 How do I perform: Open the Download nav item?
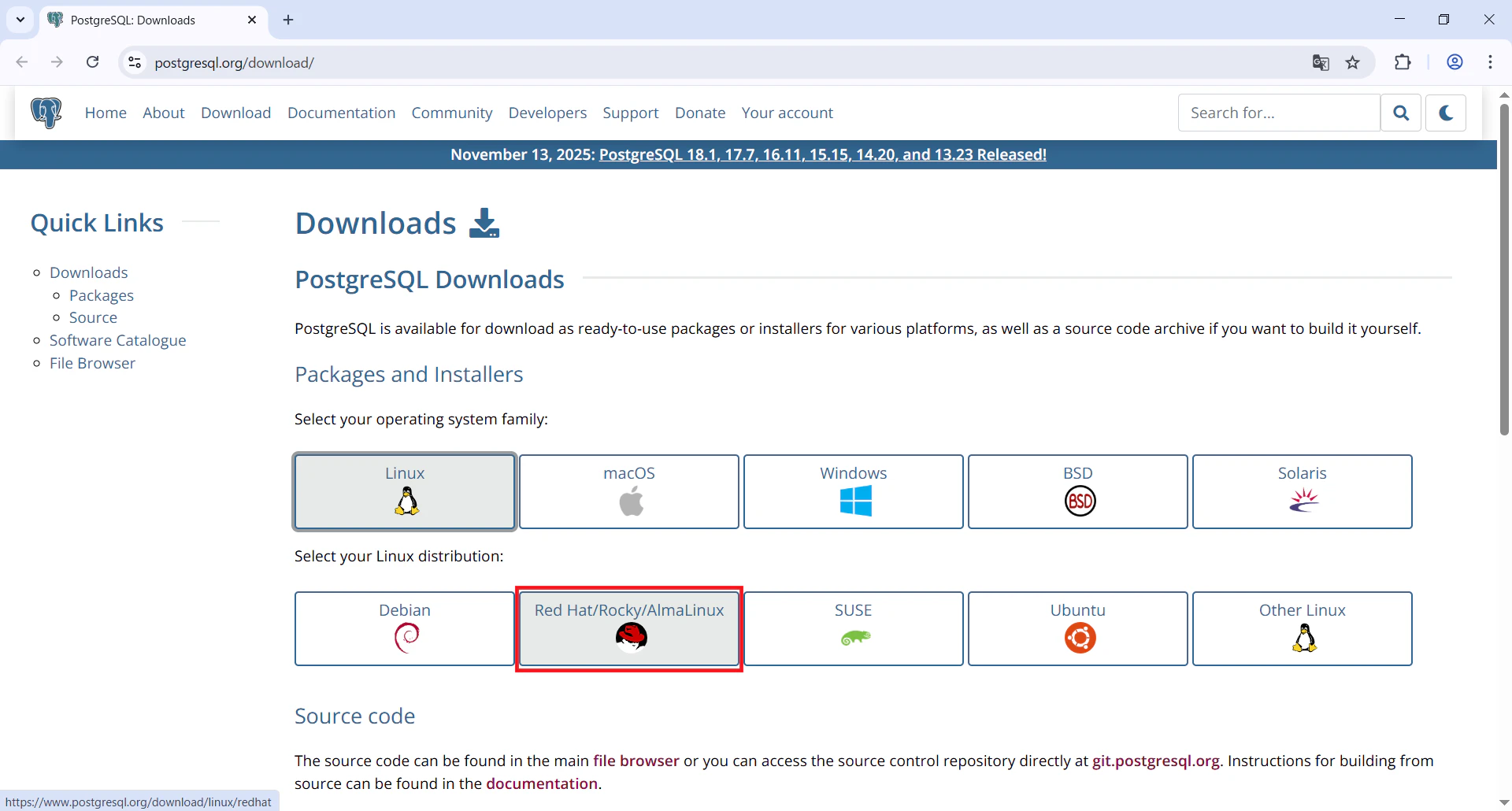click(x=236, y=113)
